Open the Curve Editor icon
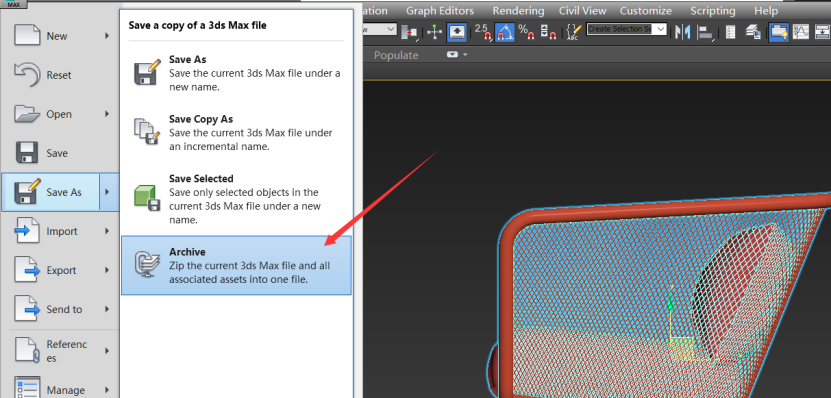The width and height of the screenshot is (831, 398). tap(801, 32)
